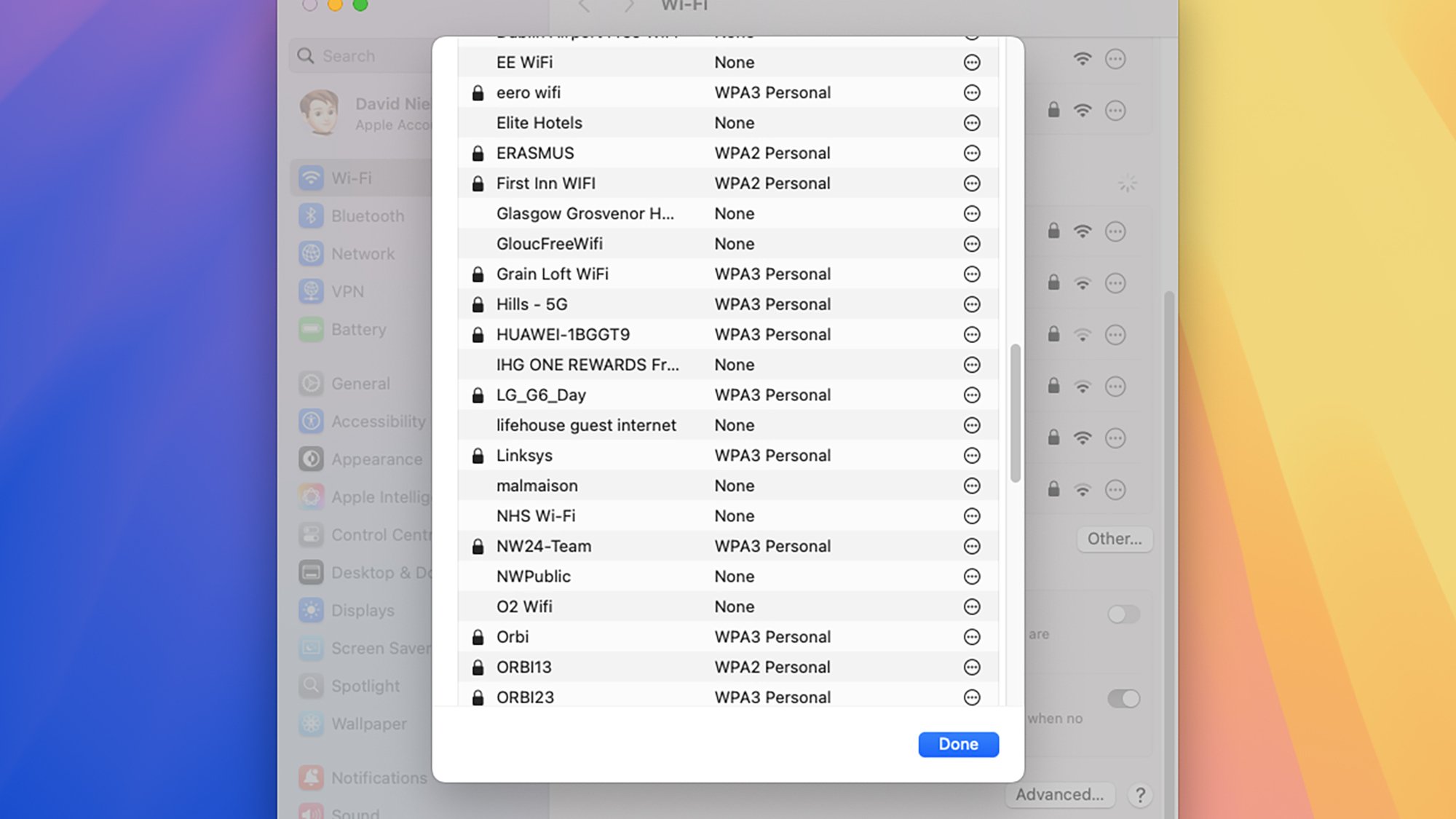Select the malmaison network row
This screenshot has width=1456, height=819.
click(727, 486)
